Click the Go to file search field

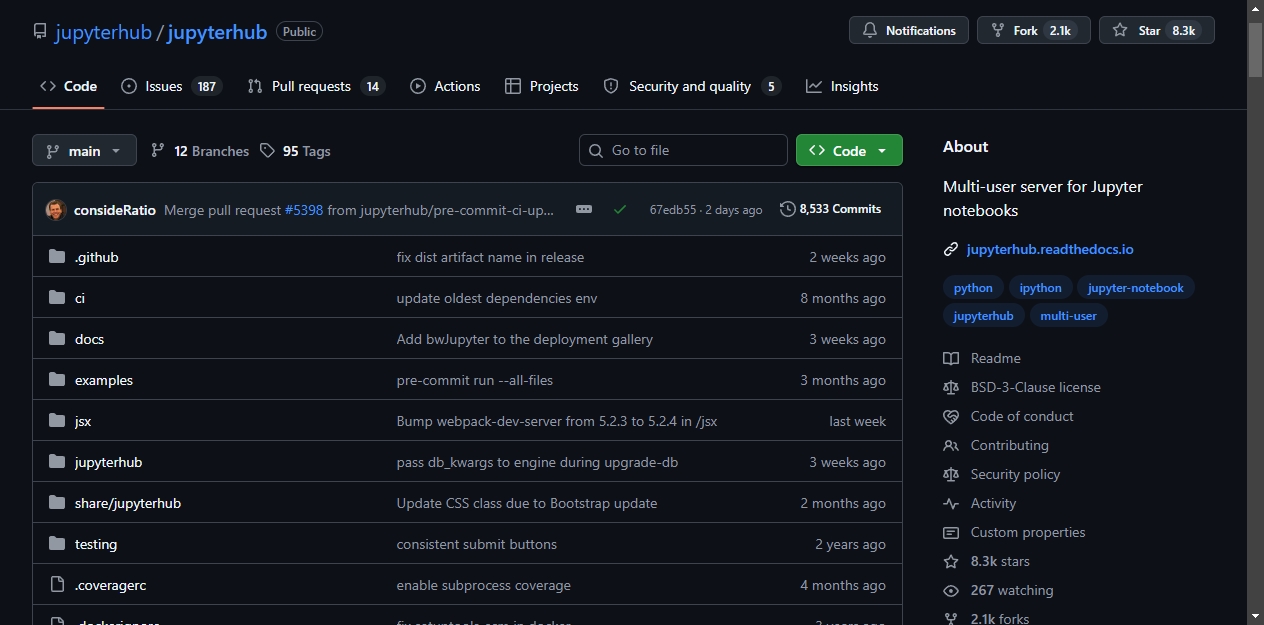683,150
